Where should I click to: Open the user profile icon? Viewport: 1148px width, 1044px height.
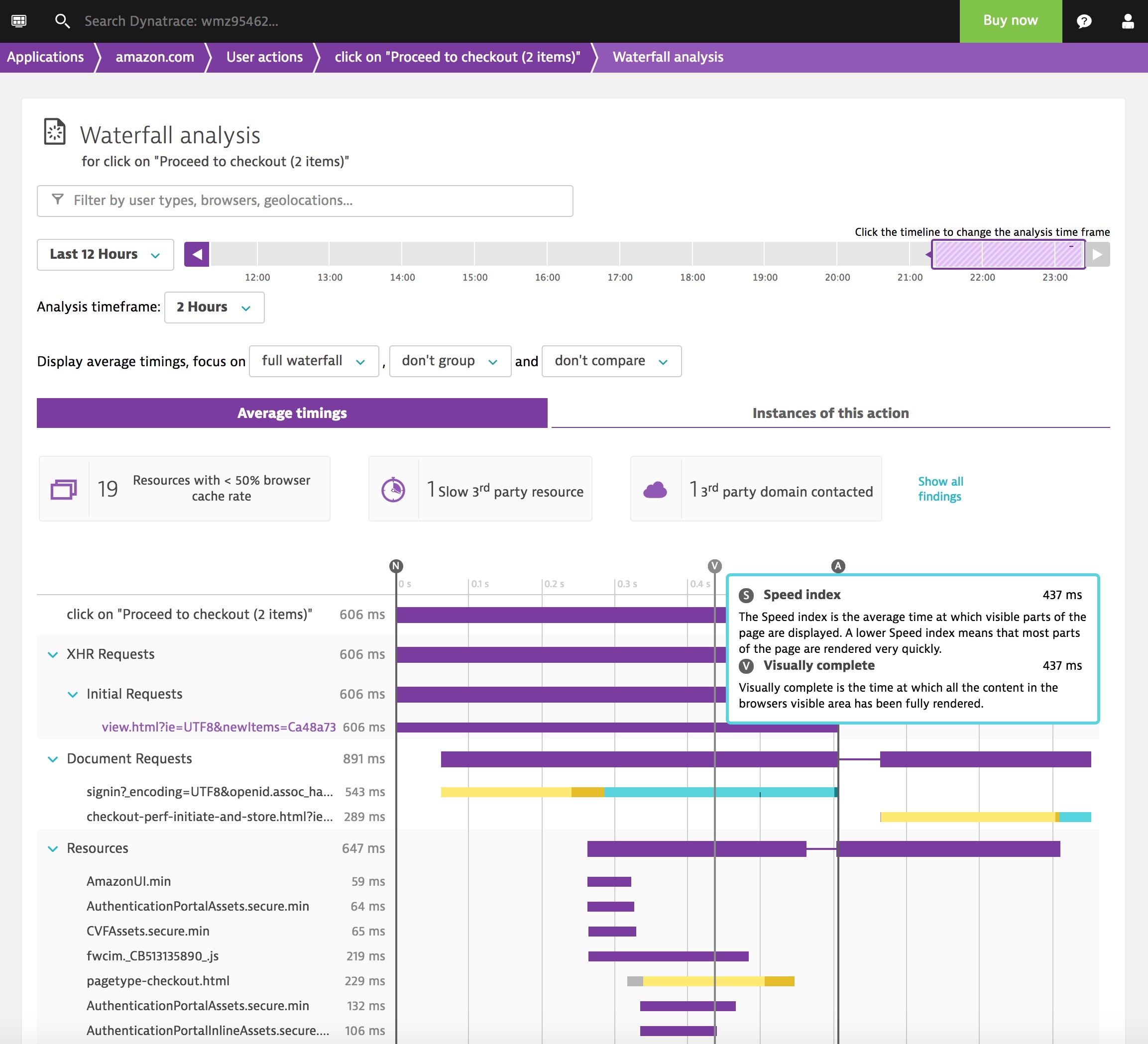[x=1127, y=21]
